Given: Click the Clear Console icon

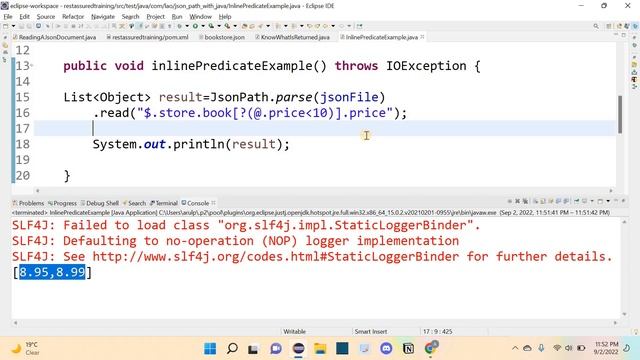Looking at the screenshot, I should point(536,201).
